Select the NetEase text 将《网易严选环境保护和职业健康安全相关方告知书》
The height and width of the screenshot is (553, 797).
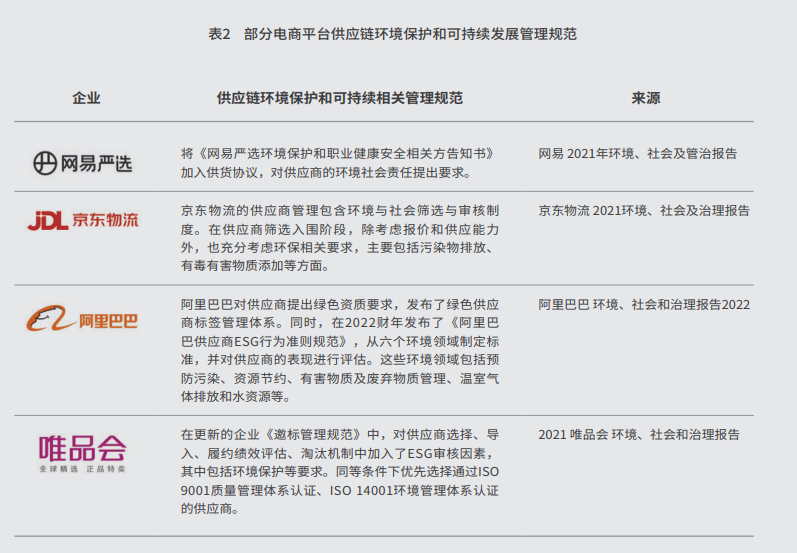point(340,153)
